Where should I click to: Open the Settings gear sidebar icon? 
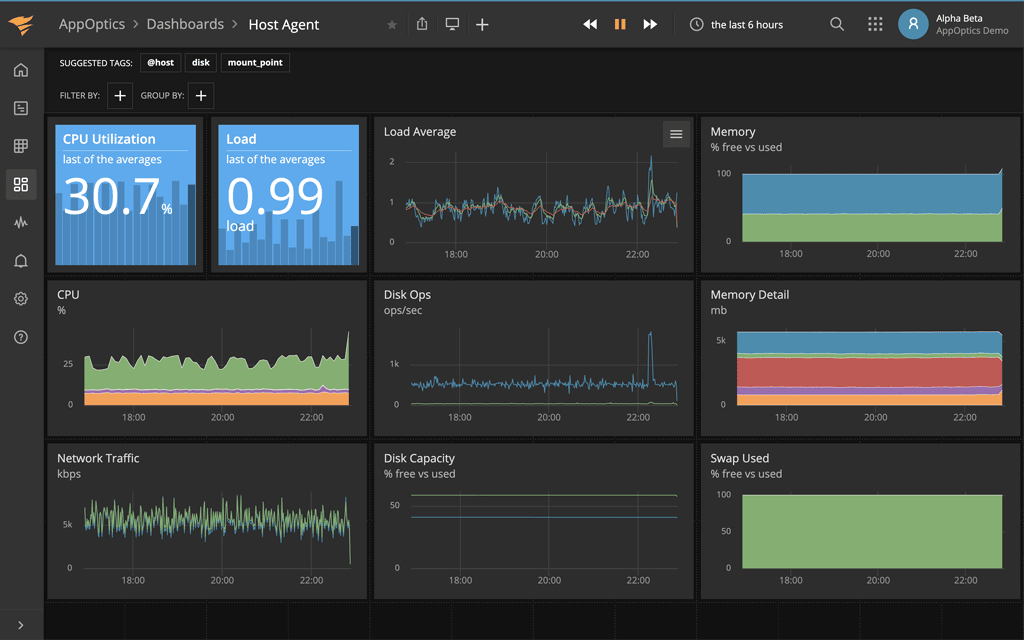21,299
